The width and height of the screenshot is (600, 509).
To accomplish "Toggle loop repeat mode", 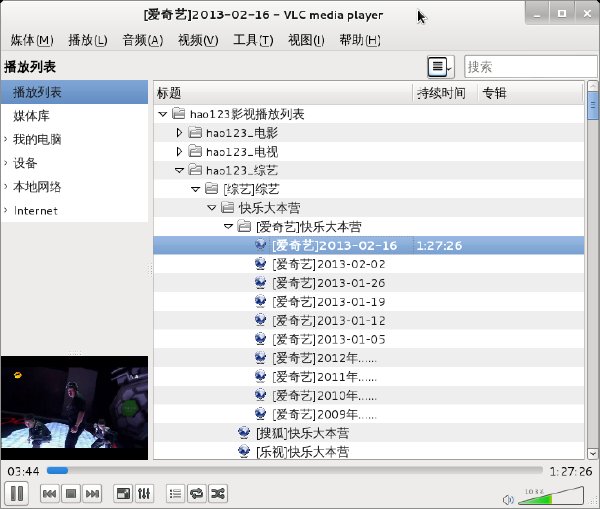I will click(x=197, y=494).
